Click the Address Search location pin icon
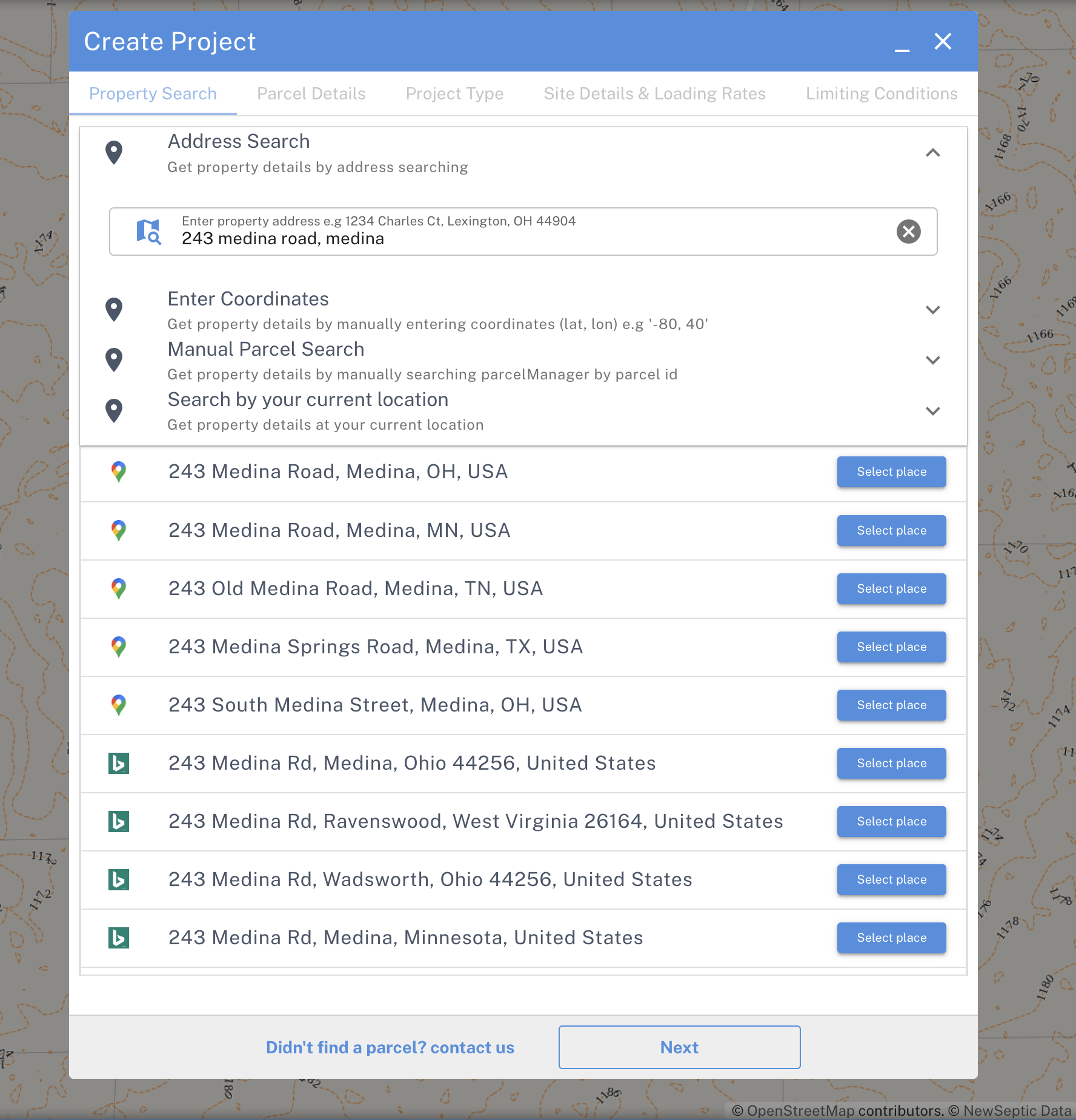This screenshot has width=1076, height=1120. click(114, 153)
